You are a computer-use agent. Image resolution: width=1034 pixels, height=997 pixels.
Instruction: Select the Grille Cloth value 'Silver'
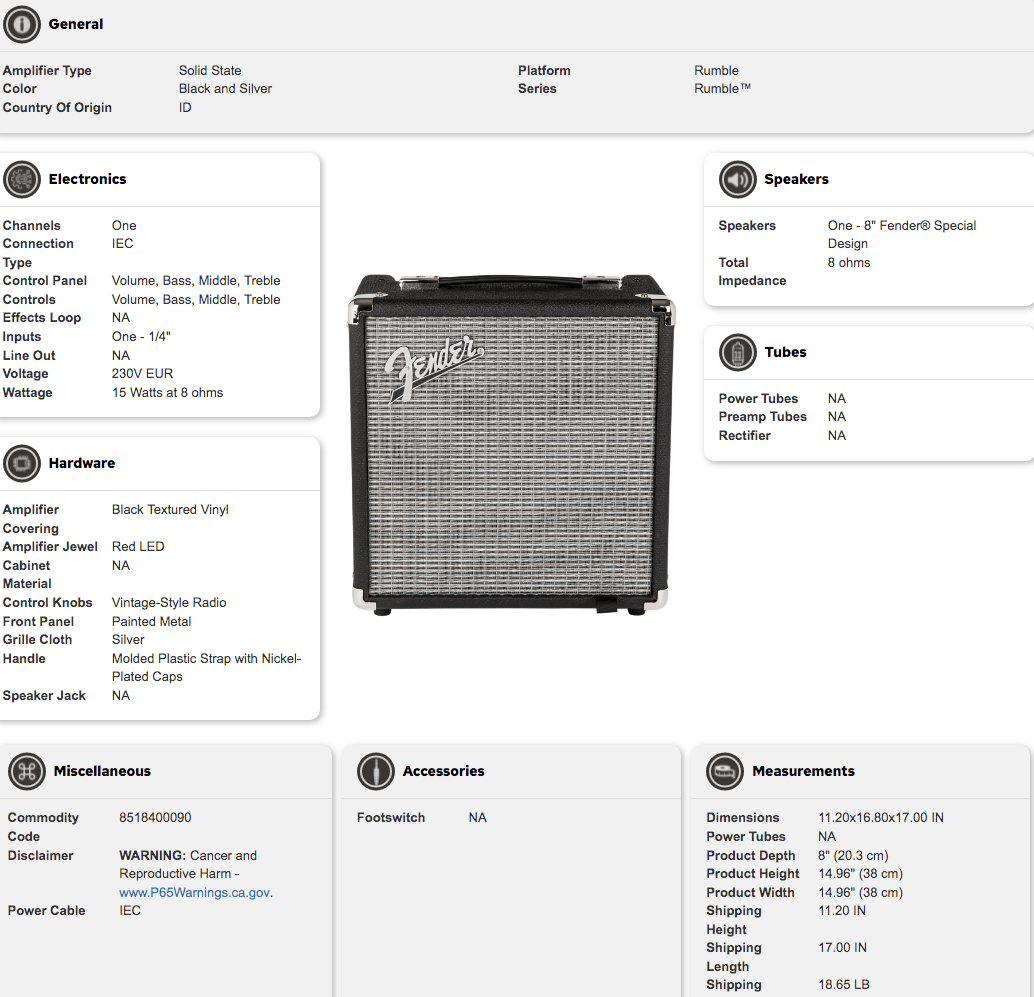pyautogui.click(x=128, y=640)
